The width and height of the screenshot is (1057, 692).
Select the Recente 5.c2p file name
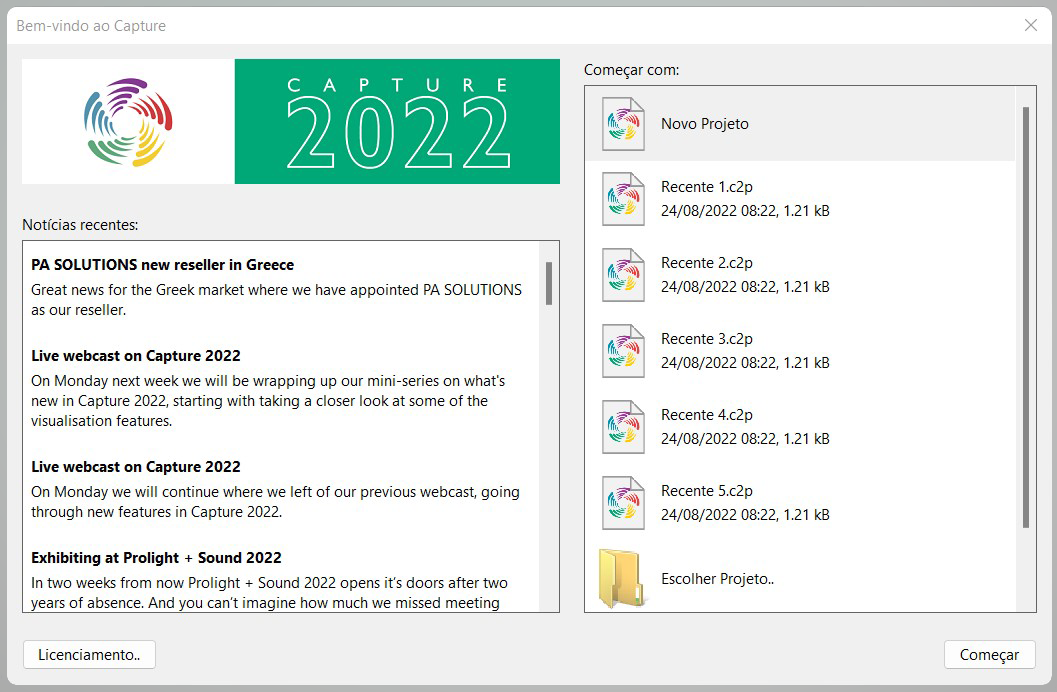click(x=706, y=491)
